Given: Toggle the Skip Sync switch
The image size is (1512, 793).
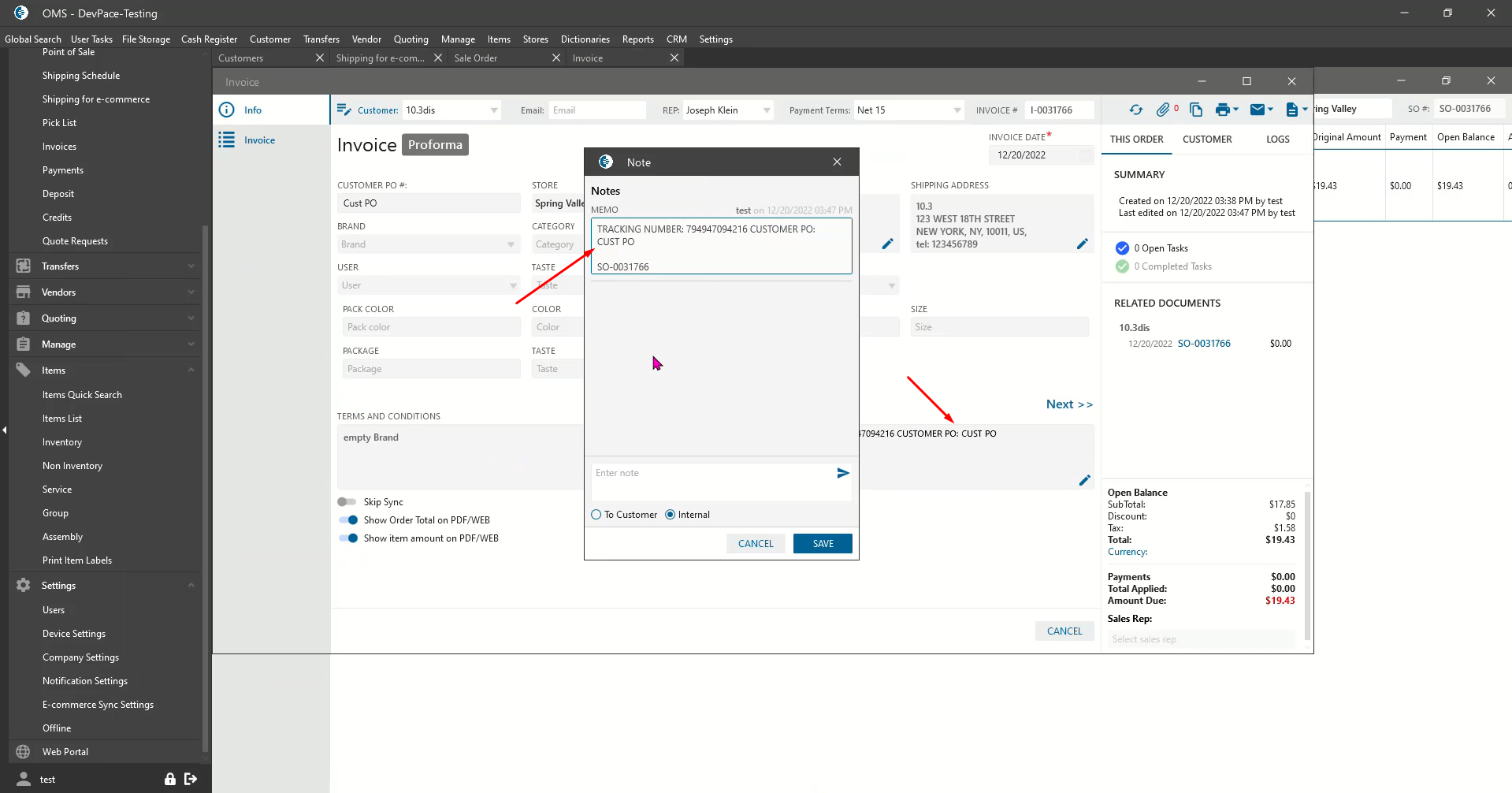Looking at the screenshot, I should [347, 502].
